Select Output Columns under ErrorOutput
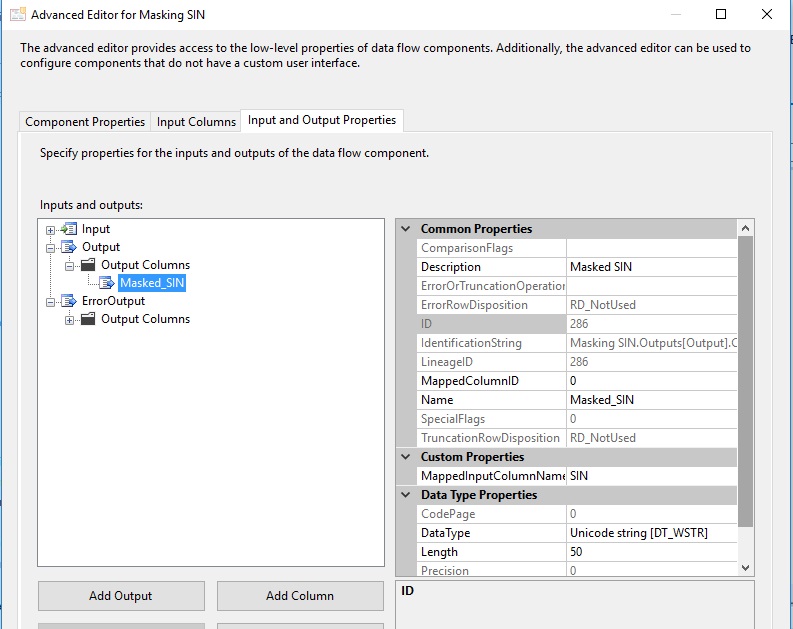The height and width of the screenshot is (629, 793). tap(146, 319)
